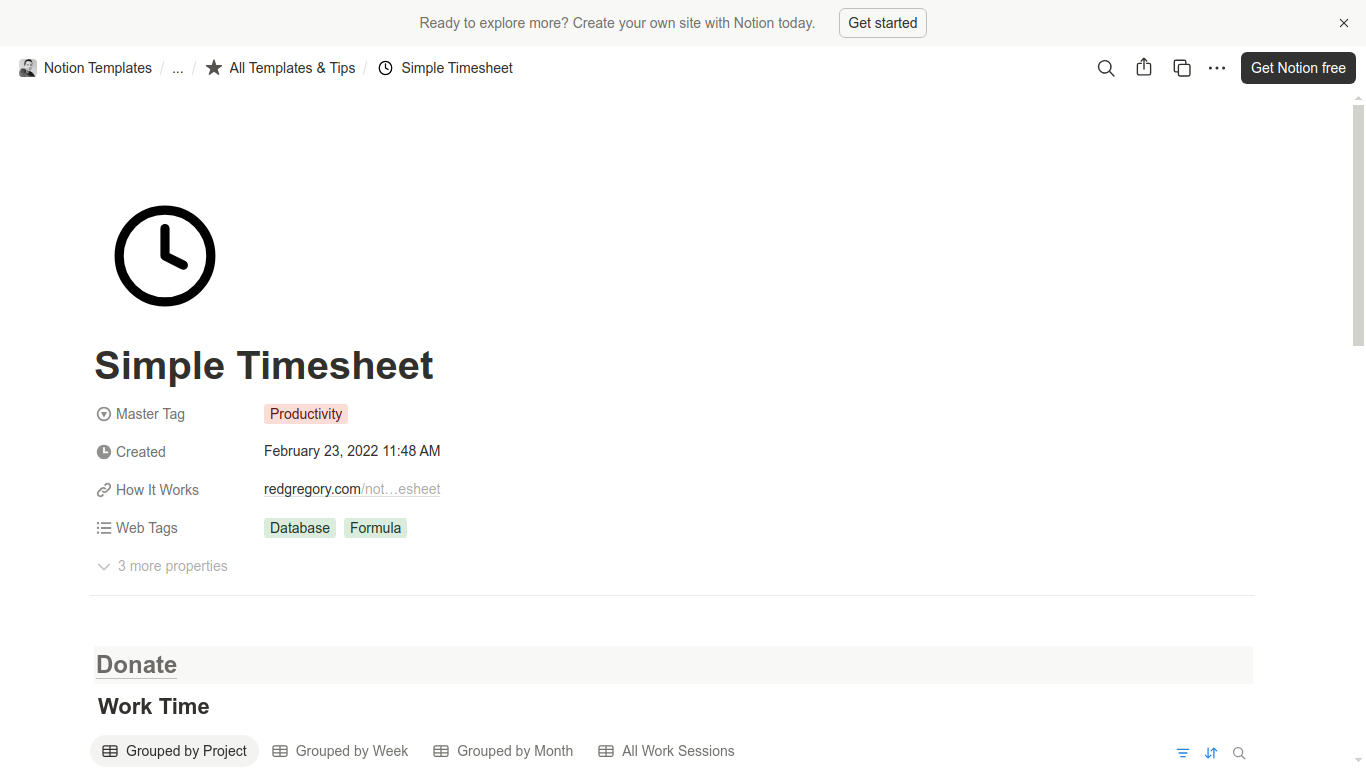Switch to Grouped by Month tab
The height and width of the screenshot is (768, 1366).
coord(504,751)
